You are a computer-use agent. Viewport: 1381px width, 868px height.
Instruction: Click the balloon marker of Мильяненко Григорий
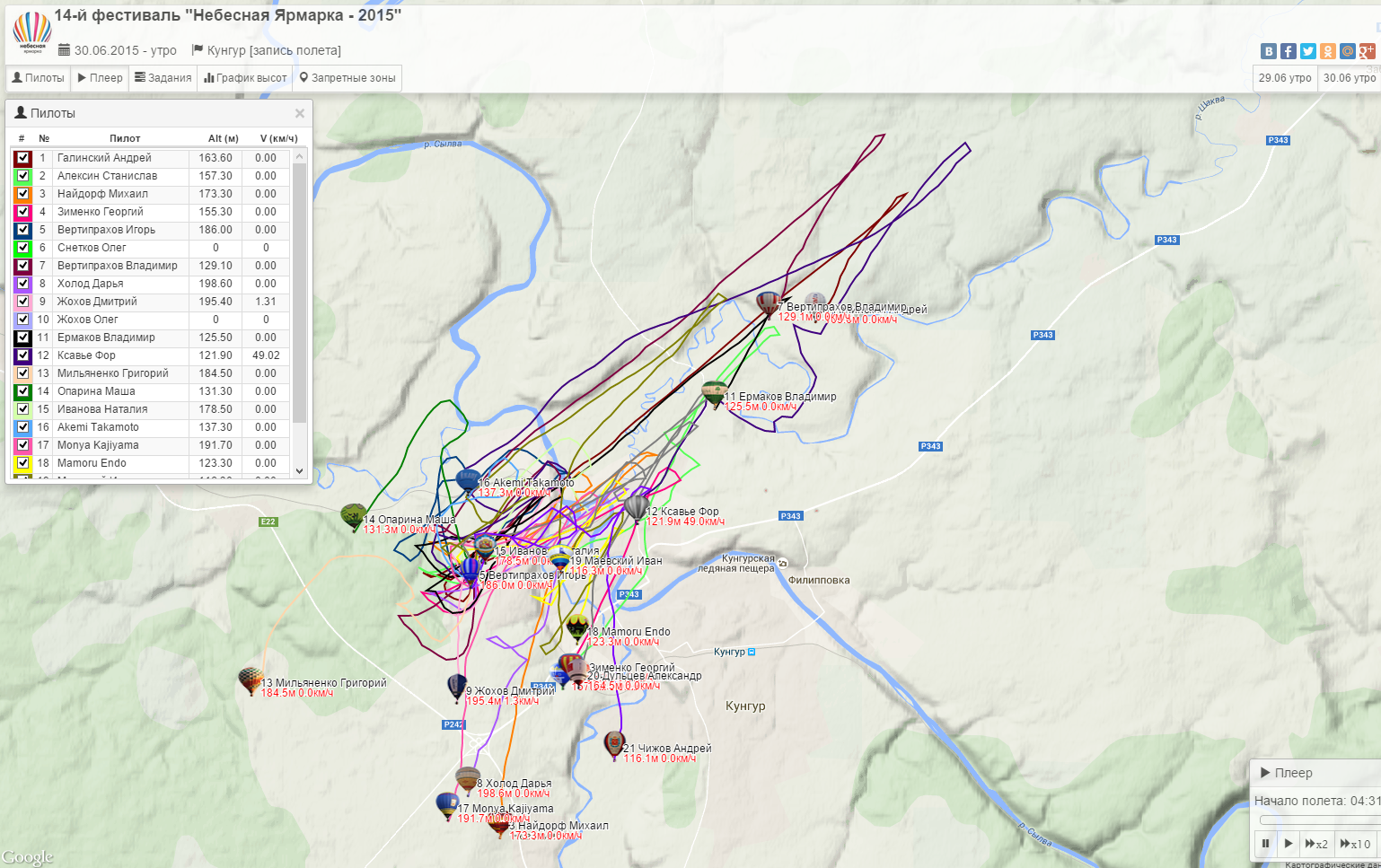pyautogui.click(x=251, y=679)
